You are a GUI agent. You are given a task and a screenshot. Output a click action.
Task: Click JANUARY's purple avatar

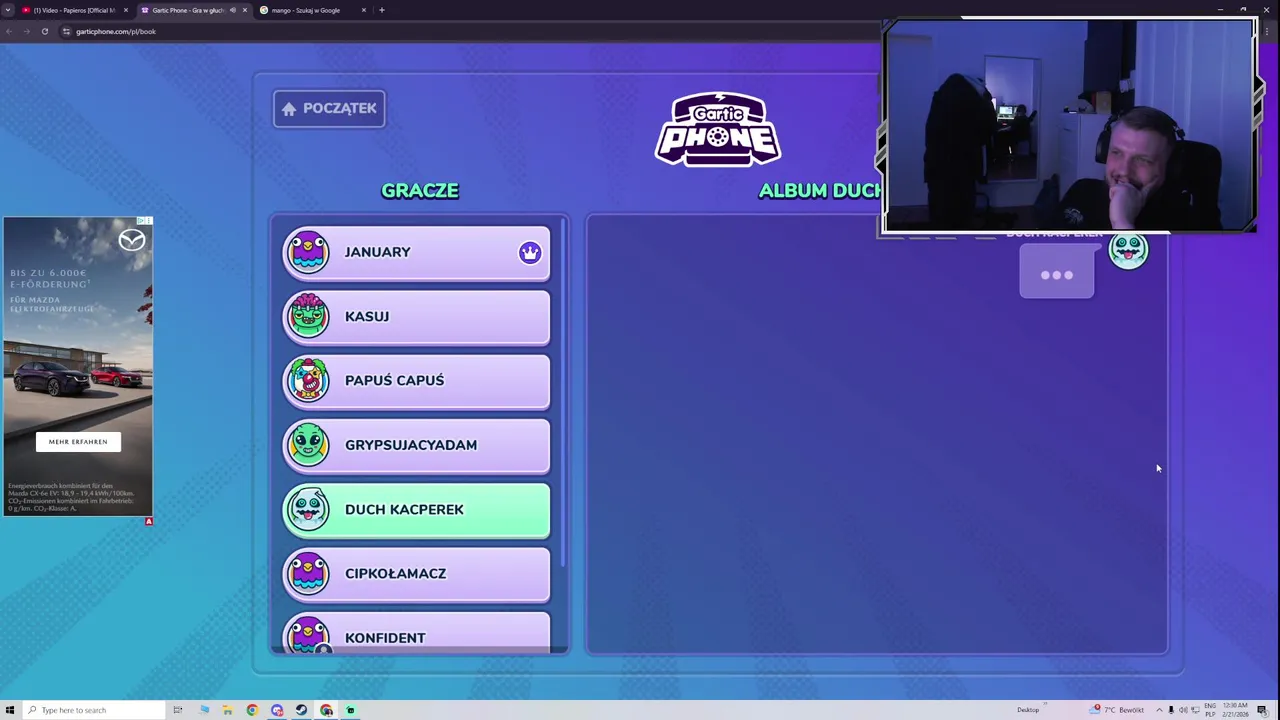coord(308,252)
